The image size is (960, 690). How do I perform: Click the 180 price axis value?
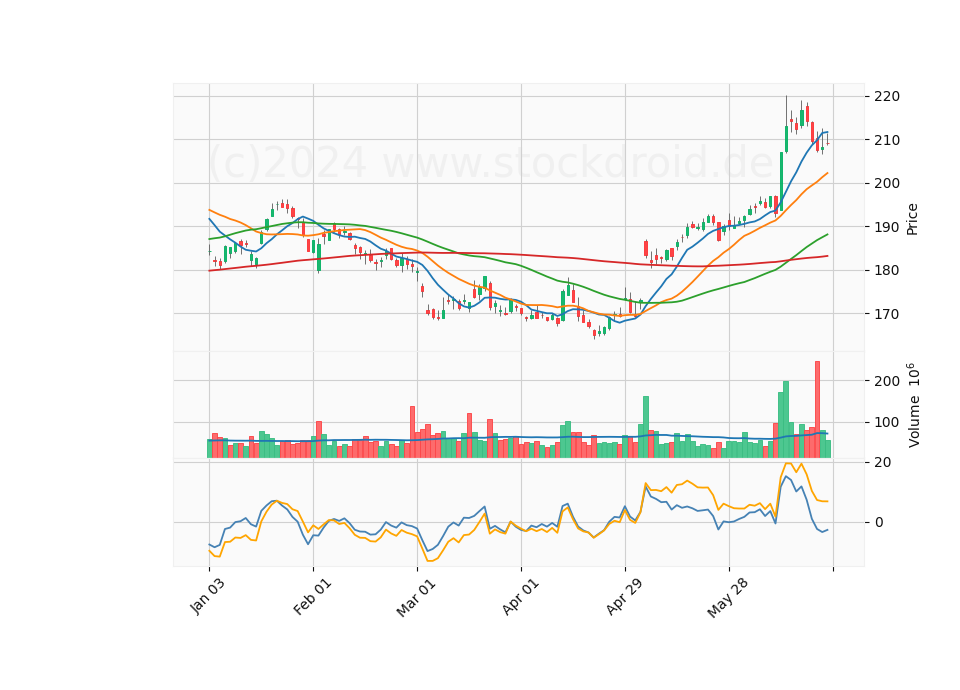(887, 271)
